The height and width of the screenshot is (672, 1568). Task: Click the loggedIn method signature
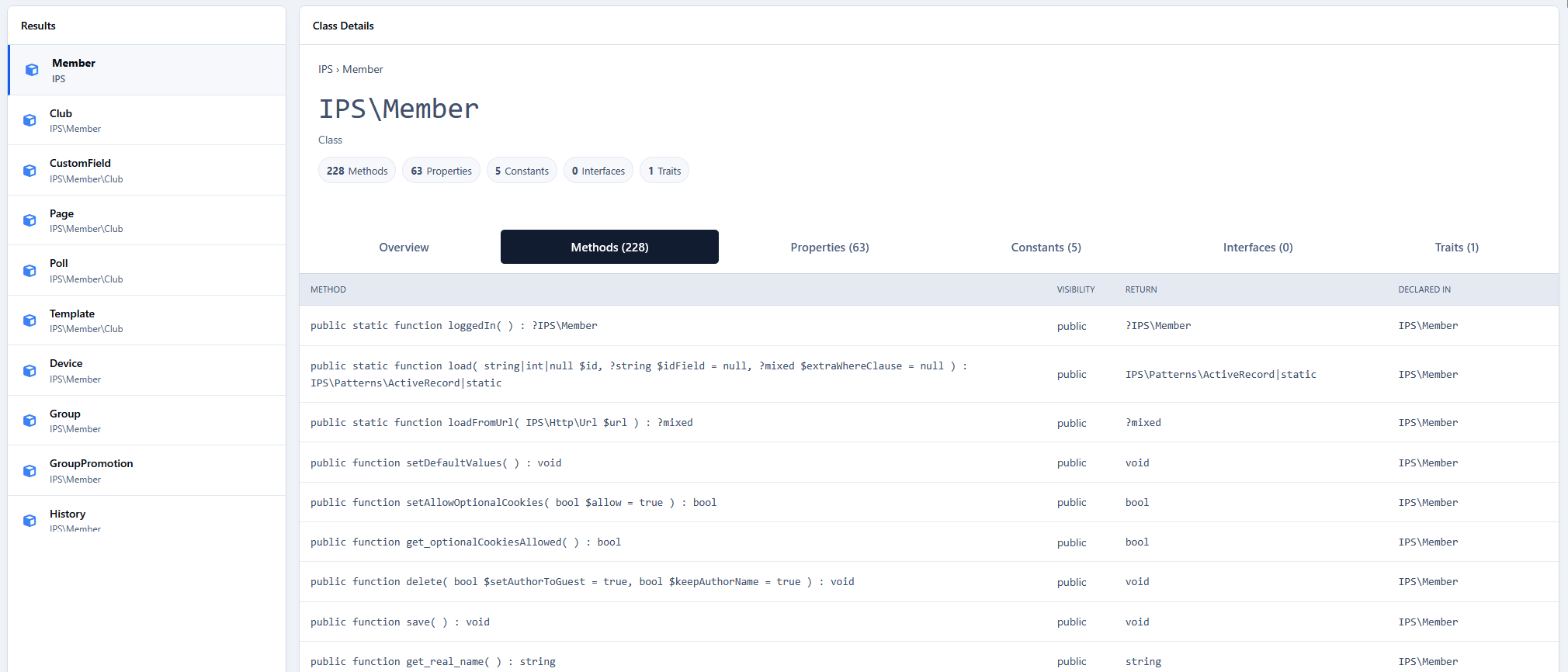coord(454,326)
